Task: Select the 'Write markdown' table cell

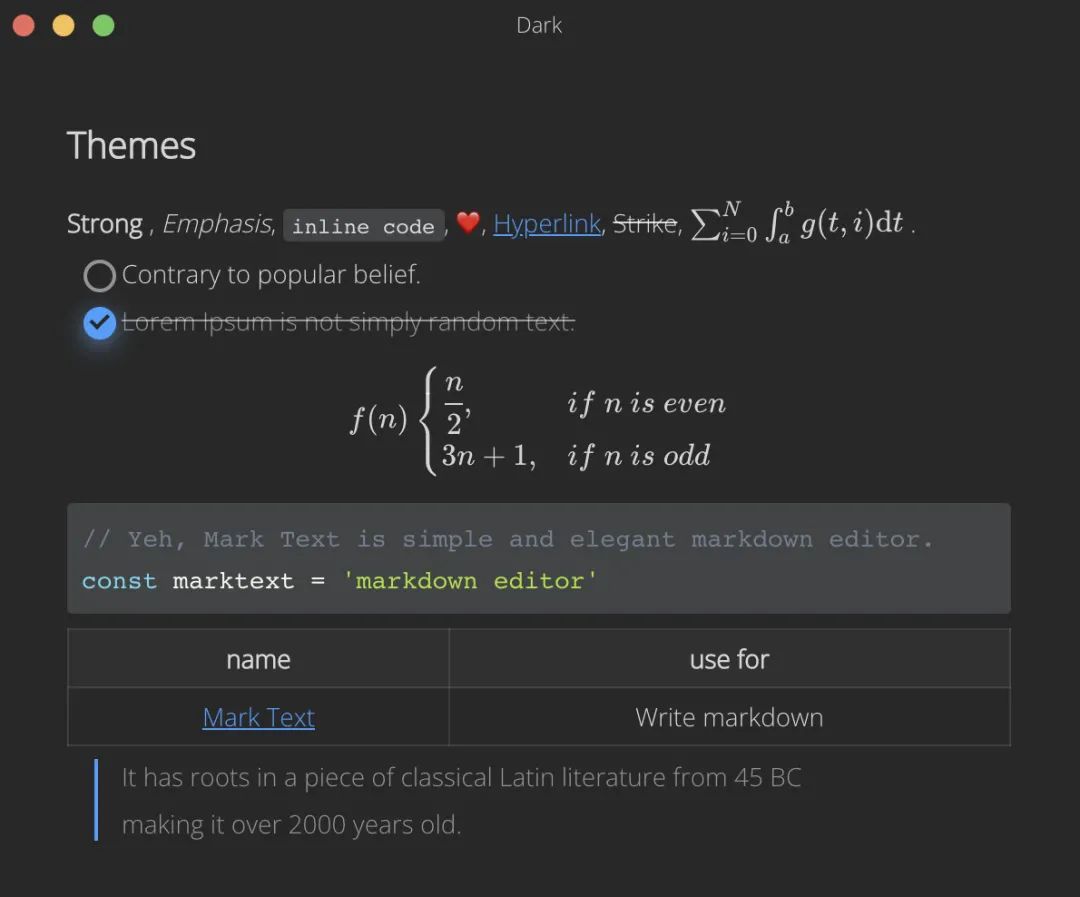Action: [x=729, y=717]
